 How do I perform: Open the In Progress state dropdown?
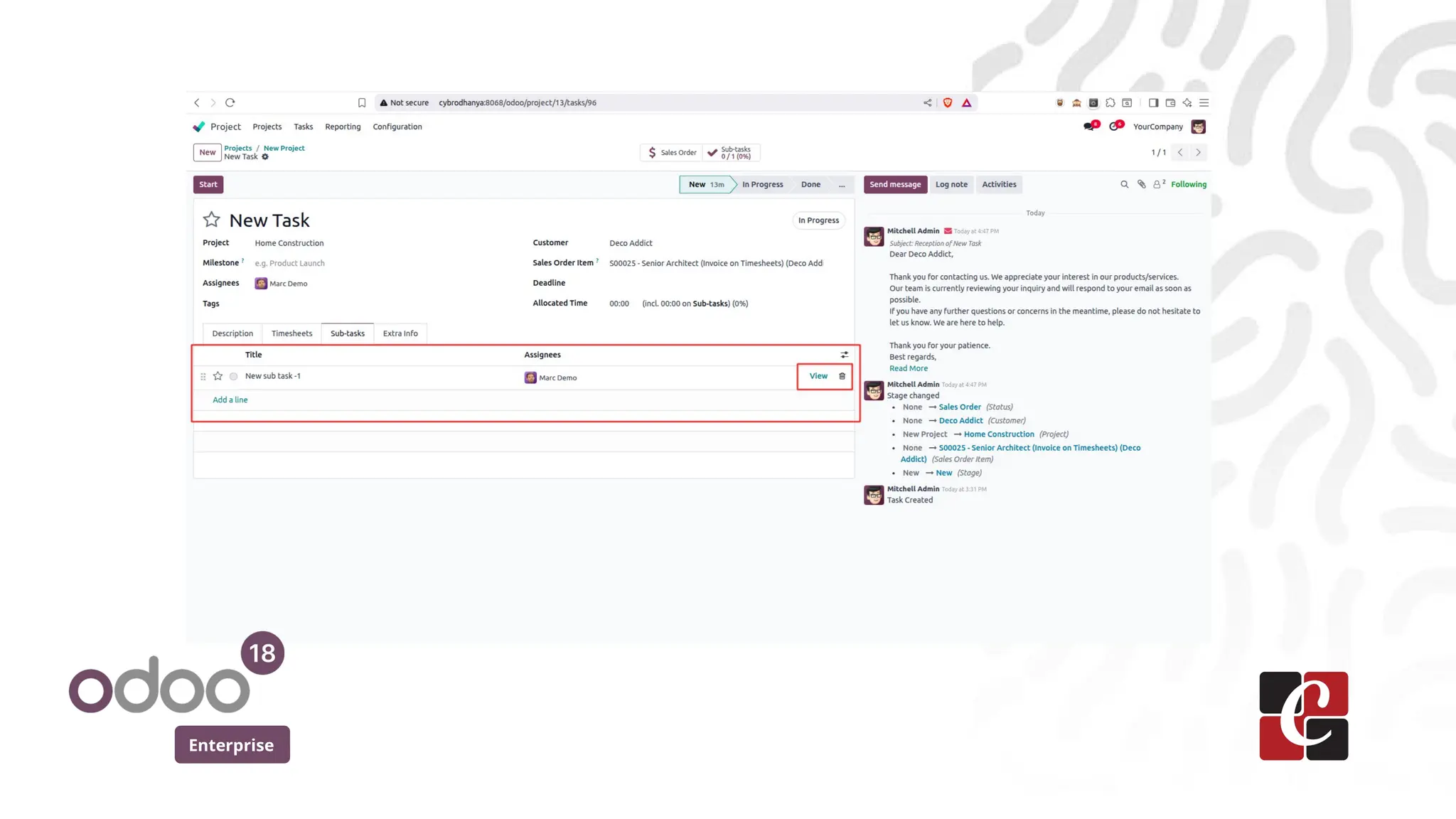(818, 220)
